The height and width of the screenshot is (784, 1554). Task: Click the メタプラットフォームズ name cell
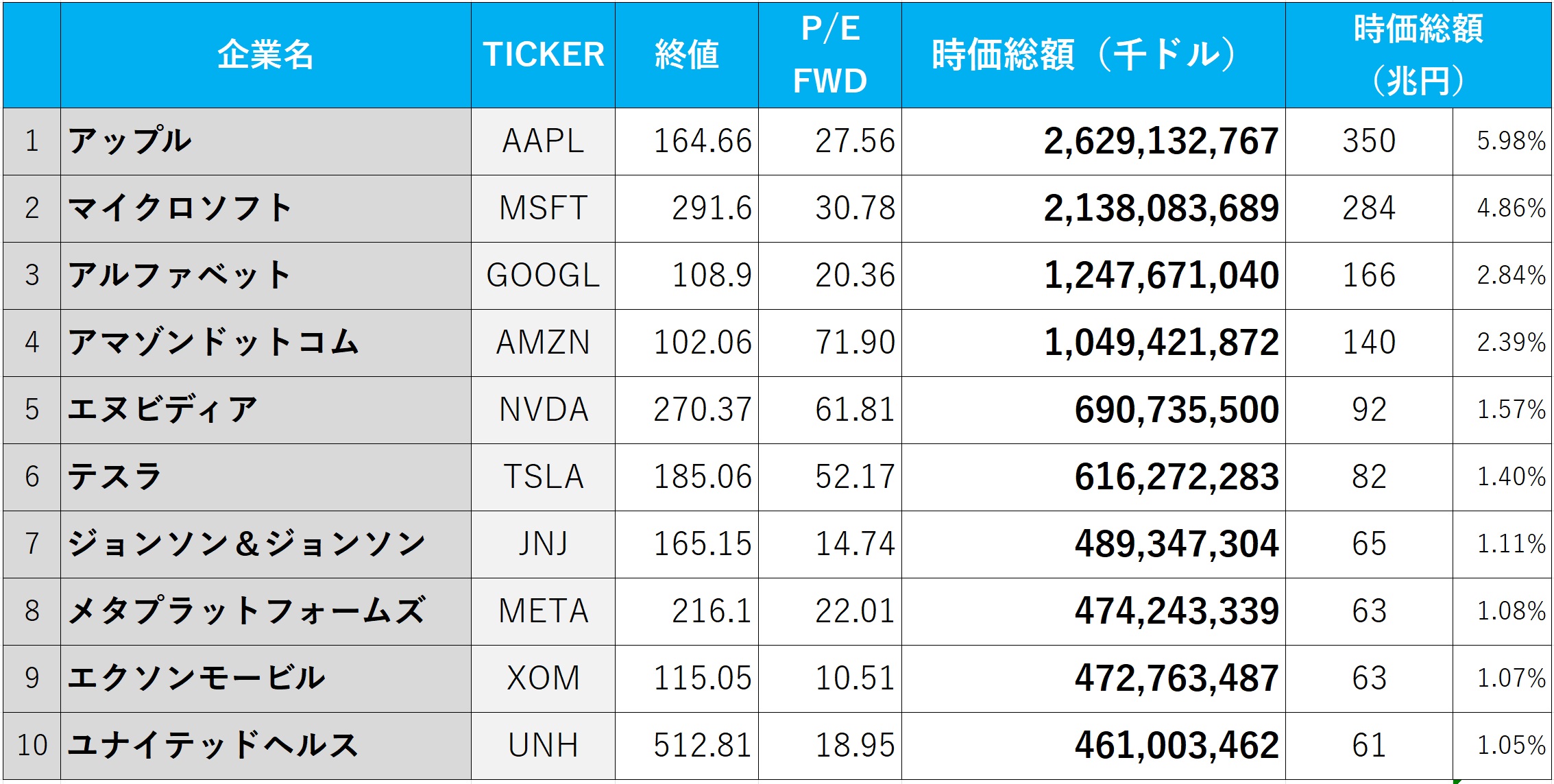265,611
